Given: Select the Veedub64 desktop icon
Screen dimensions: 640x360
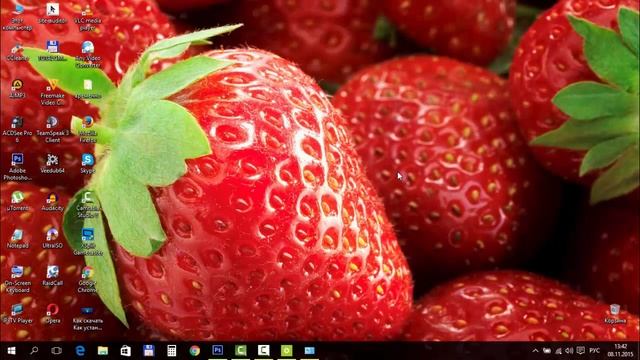Looking at the screenshot, I should [x=52, y=164].
